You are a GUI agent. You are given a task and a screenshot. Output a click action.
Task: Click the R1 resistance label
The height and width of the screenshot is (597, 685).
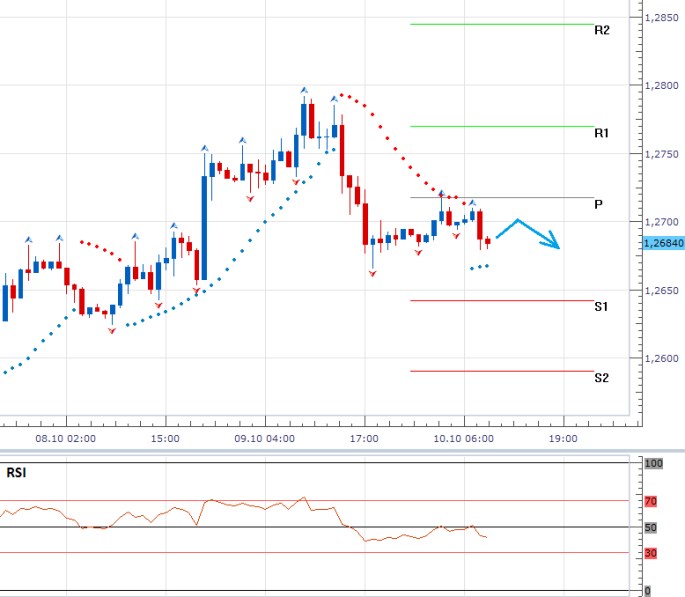click(x=602, y=133)
